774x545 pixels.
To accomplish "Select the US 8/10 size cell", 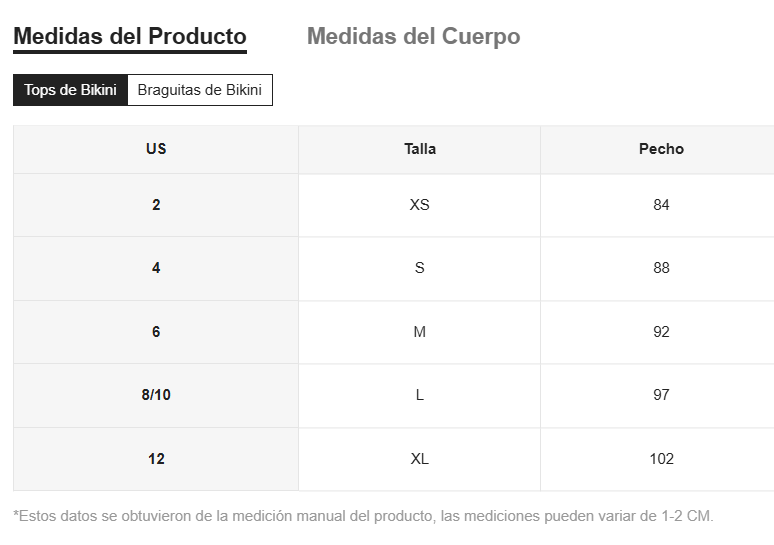I will (156, 395).
